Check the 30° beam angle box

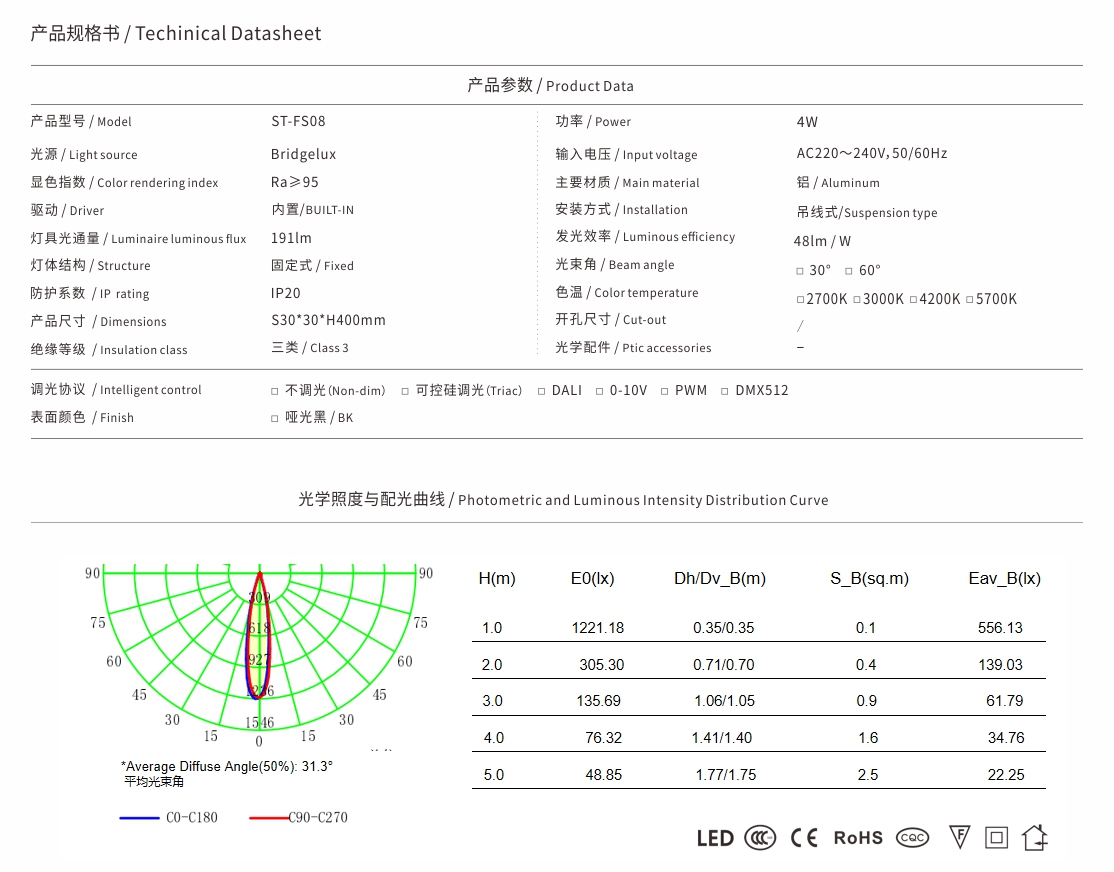[x=800, y=271]
